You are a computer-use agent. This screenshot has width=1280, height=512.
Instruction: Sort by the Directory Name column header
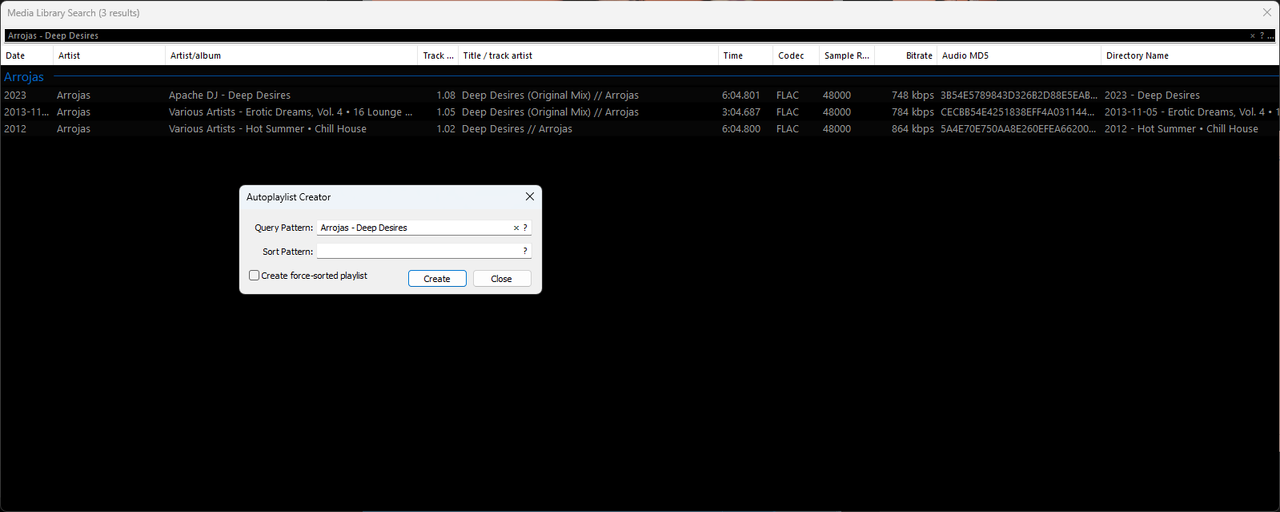pyautogui.click(x=1190, y=56)
